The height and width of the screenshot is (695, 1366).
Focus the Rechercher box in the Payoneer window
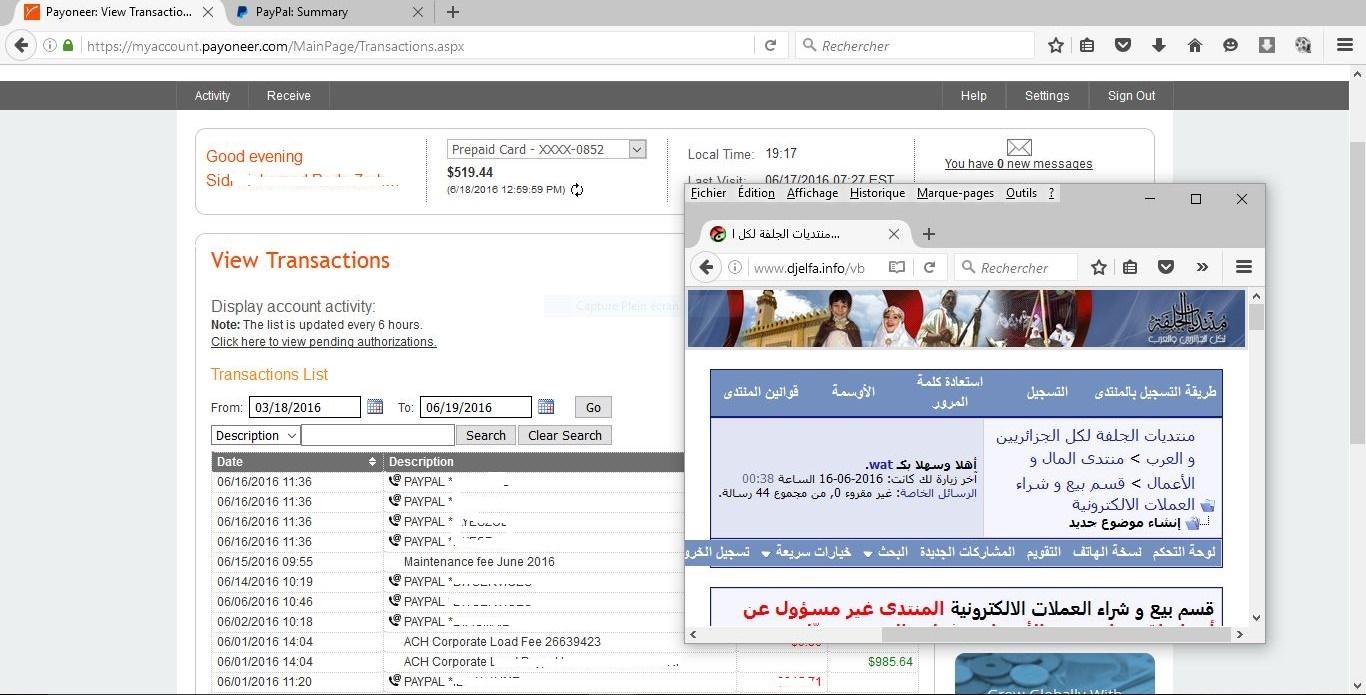tap(915, 46)
